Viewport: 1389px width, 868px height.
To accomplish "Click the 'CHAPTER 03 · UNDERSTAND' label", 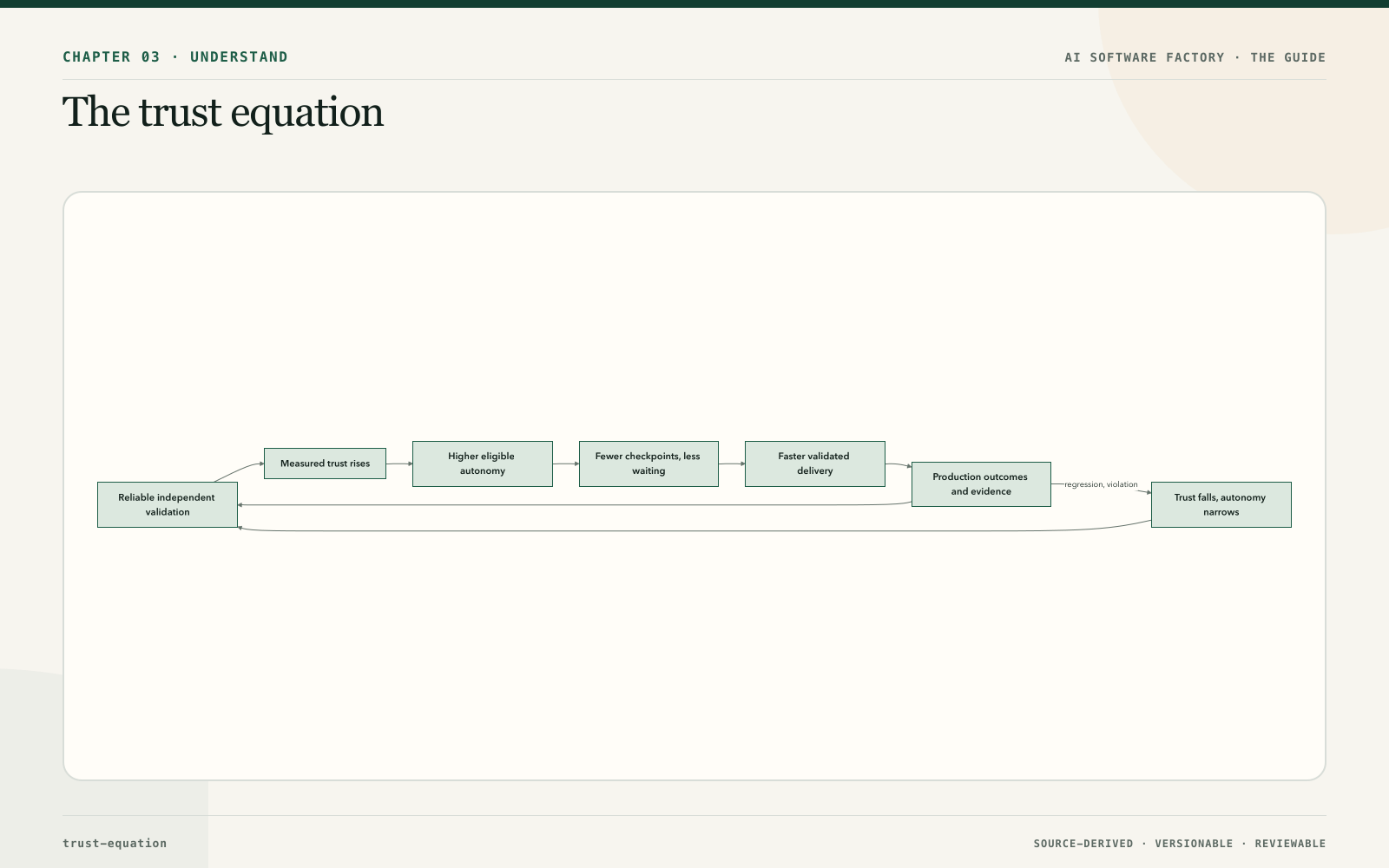I will click(x=175, y=57).
